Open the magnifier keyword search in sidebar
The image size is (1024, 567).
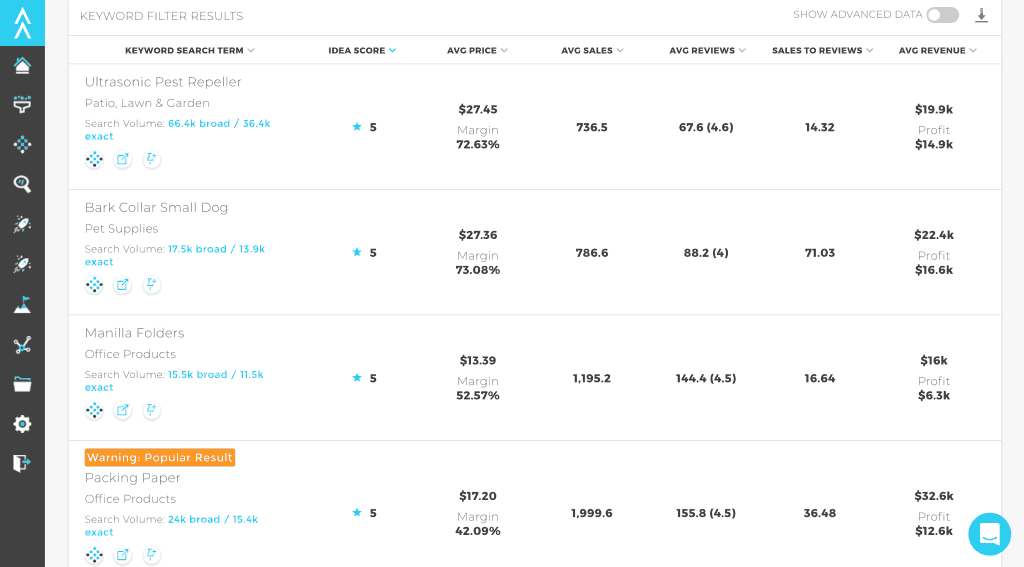coord(22,184)
